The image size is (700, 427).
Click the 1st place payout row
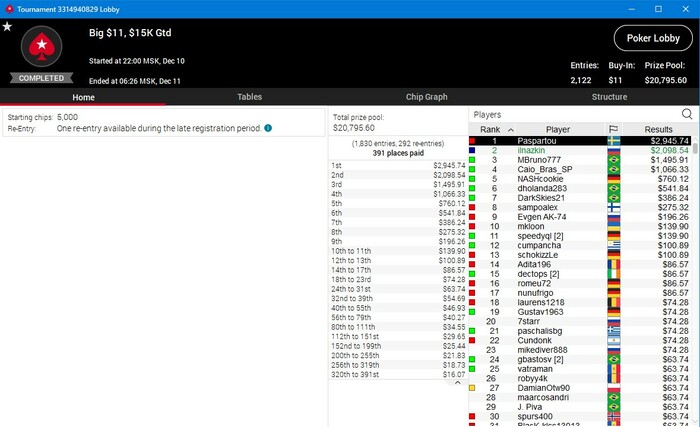point(398,165)
